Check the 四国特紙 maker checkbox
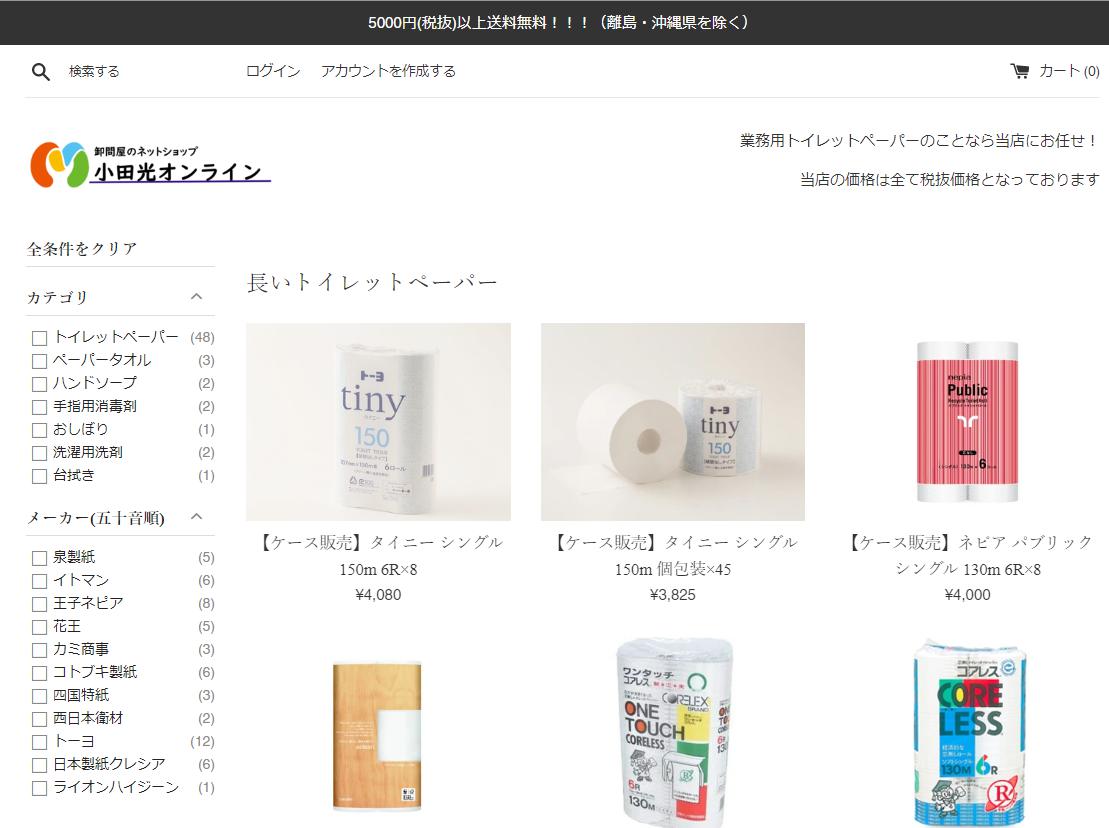 pos(40,696)
